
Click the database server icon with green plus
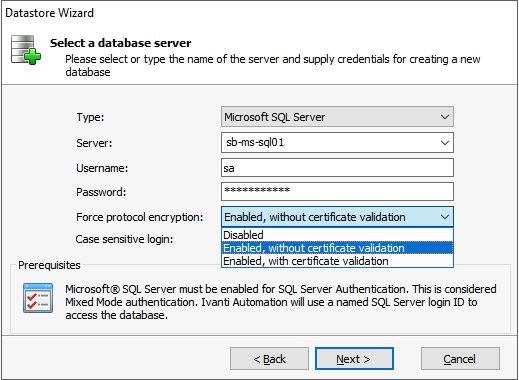(26, 50)
